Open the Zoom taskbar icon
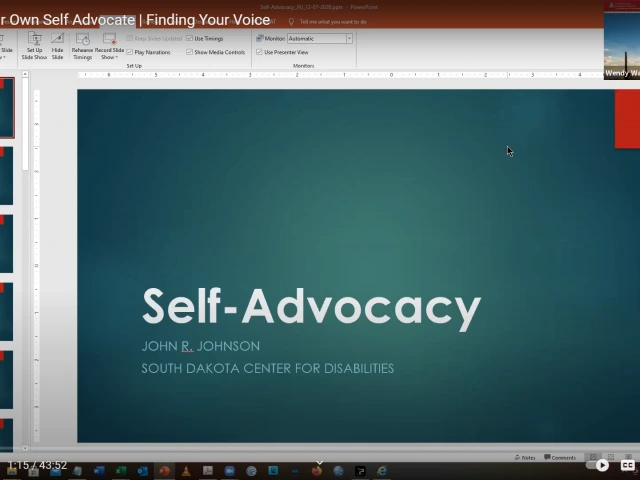This screenshot has width=640, height=480. pos(229,471)
